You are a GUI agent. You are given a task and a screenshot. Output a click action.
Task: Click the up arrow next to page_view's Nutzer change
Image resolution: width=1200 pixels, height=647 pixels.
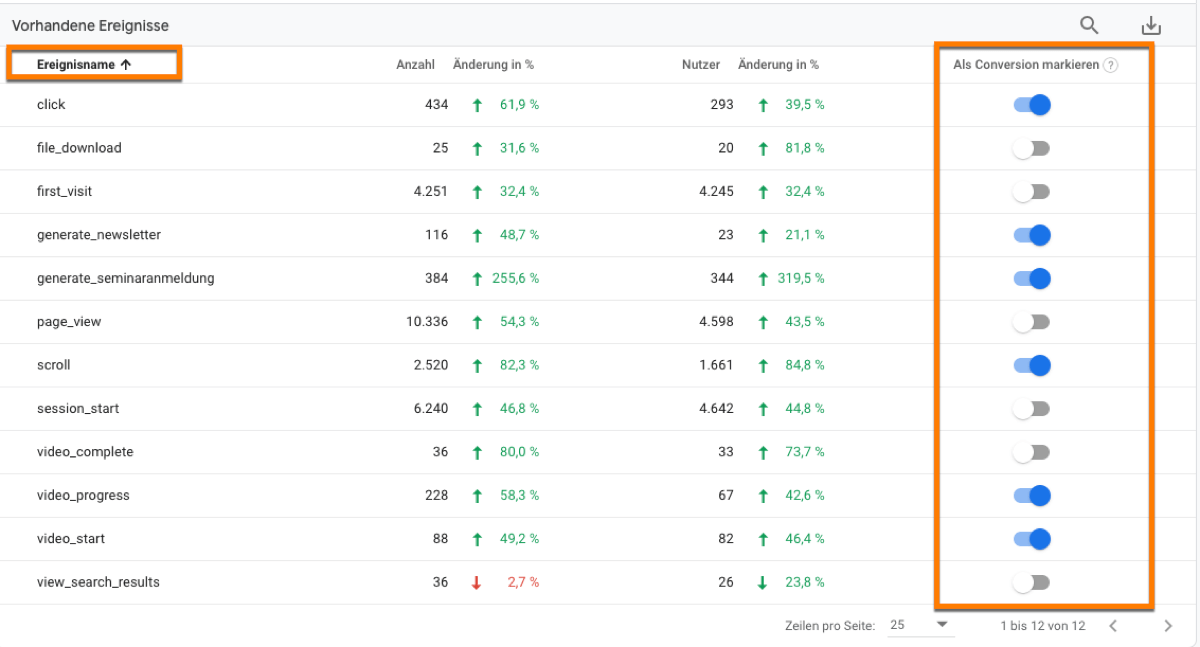[762, 321]
